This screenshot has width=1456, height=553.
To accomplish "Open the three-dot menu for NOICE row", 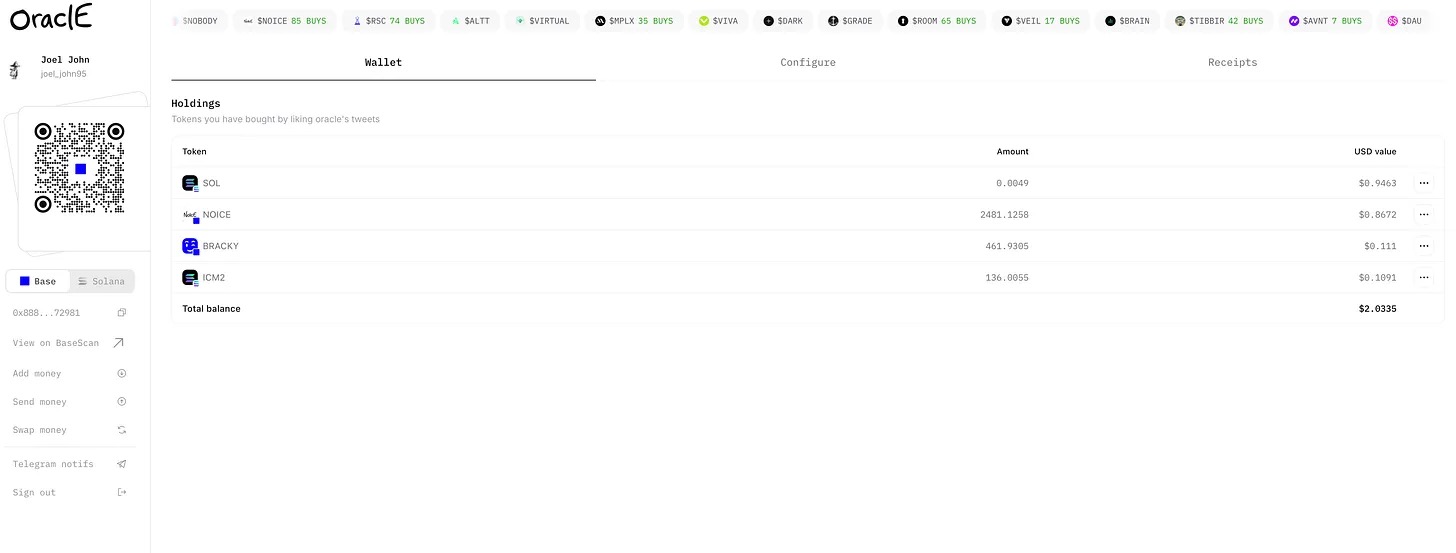I will (1423, 214).
